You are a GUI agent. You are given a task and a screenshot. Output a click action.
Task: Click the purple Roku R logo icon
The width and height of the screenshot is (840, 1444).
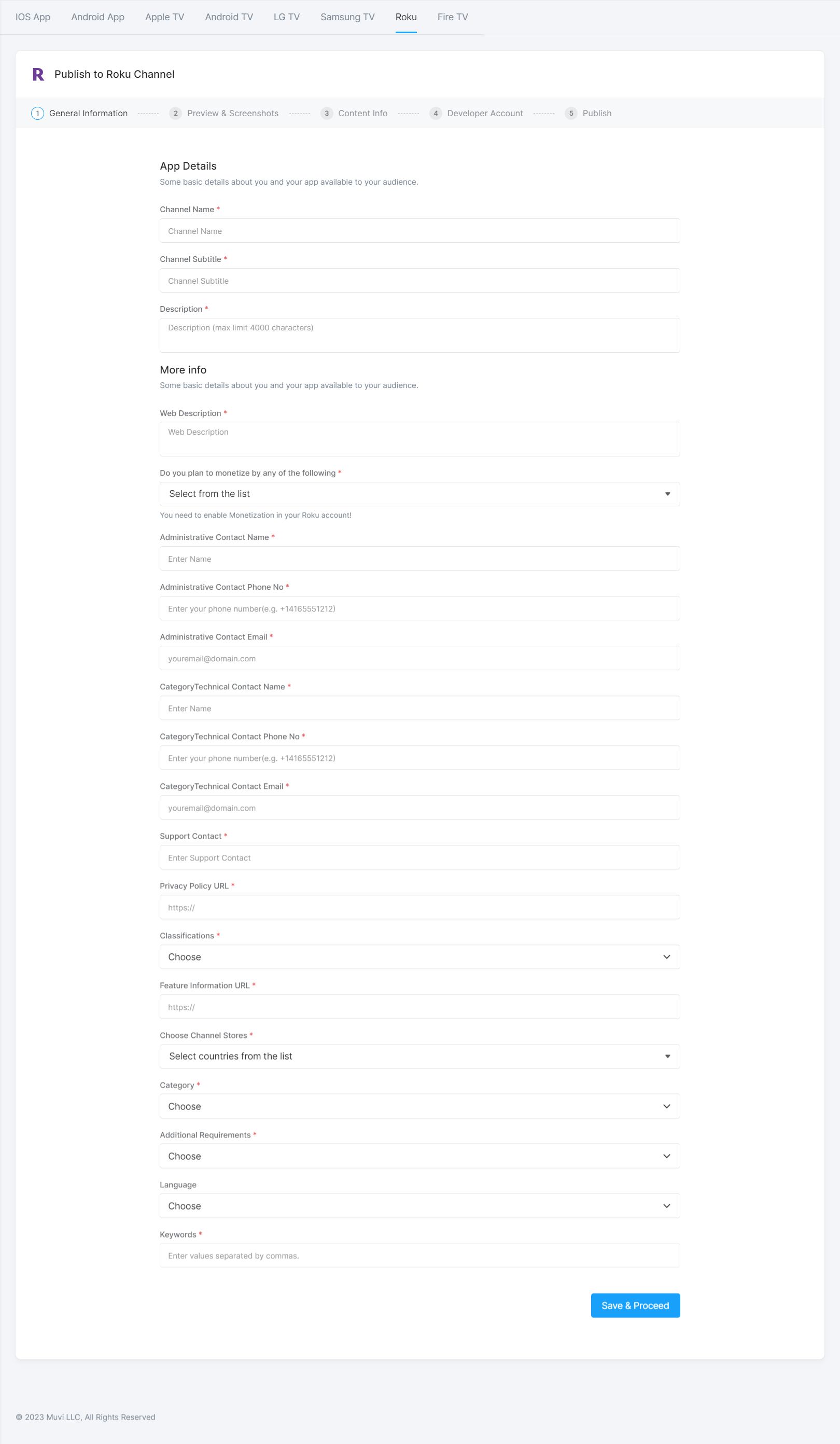tap(38, 75)
